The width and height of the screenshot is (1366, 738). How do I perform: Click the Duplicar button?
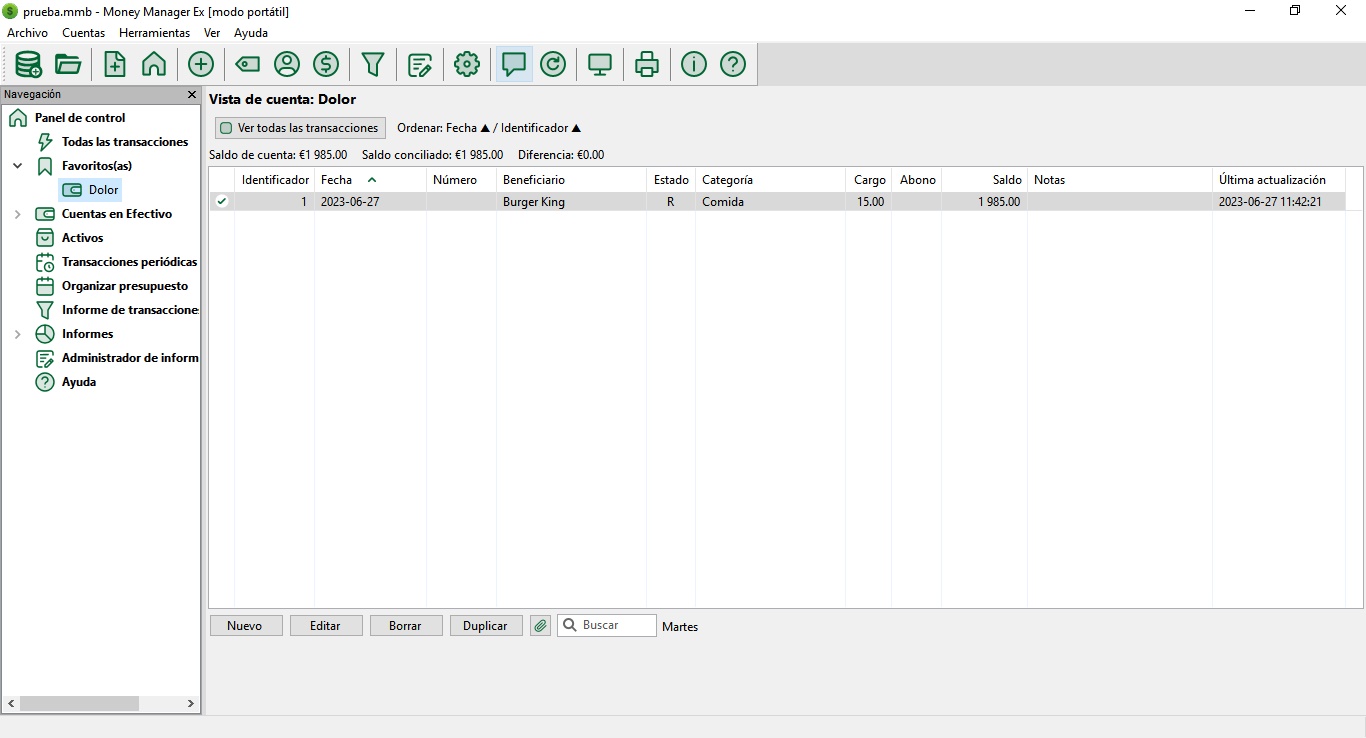pos(485,626)
